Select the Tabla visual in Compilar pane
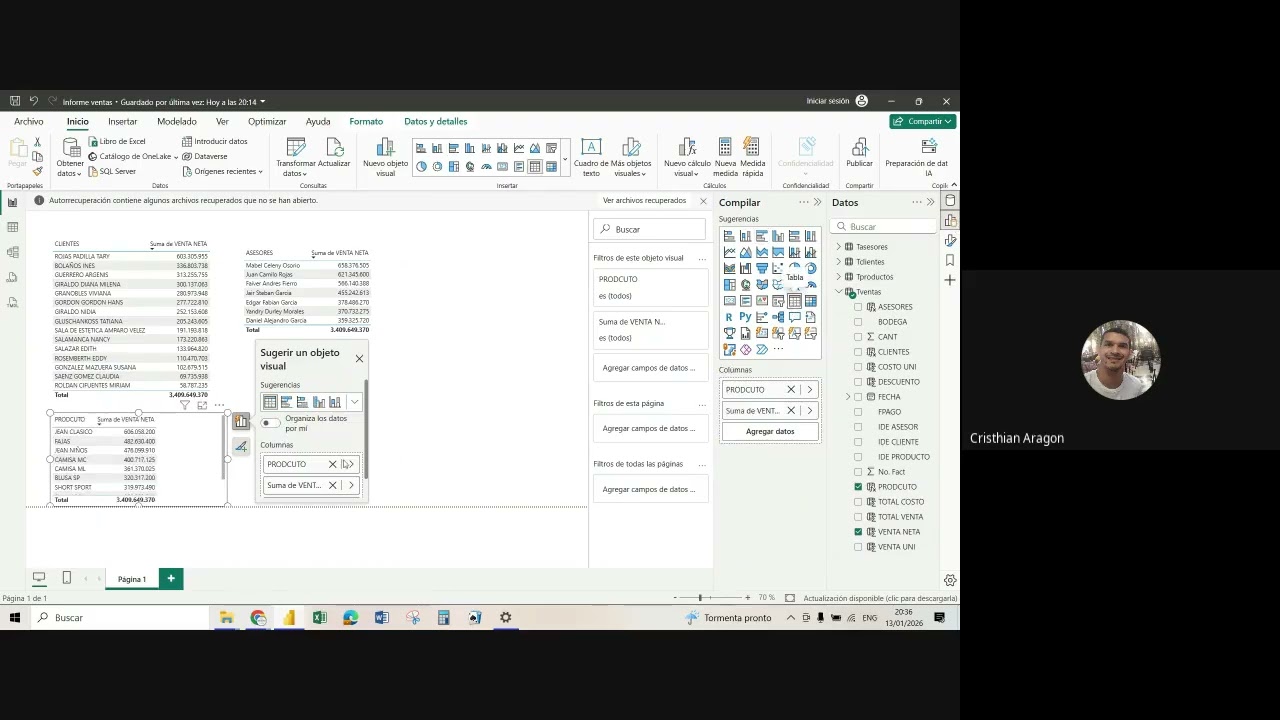 pyautogui.click(x=794, y=301)
